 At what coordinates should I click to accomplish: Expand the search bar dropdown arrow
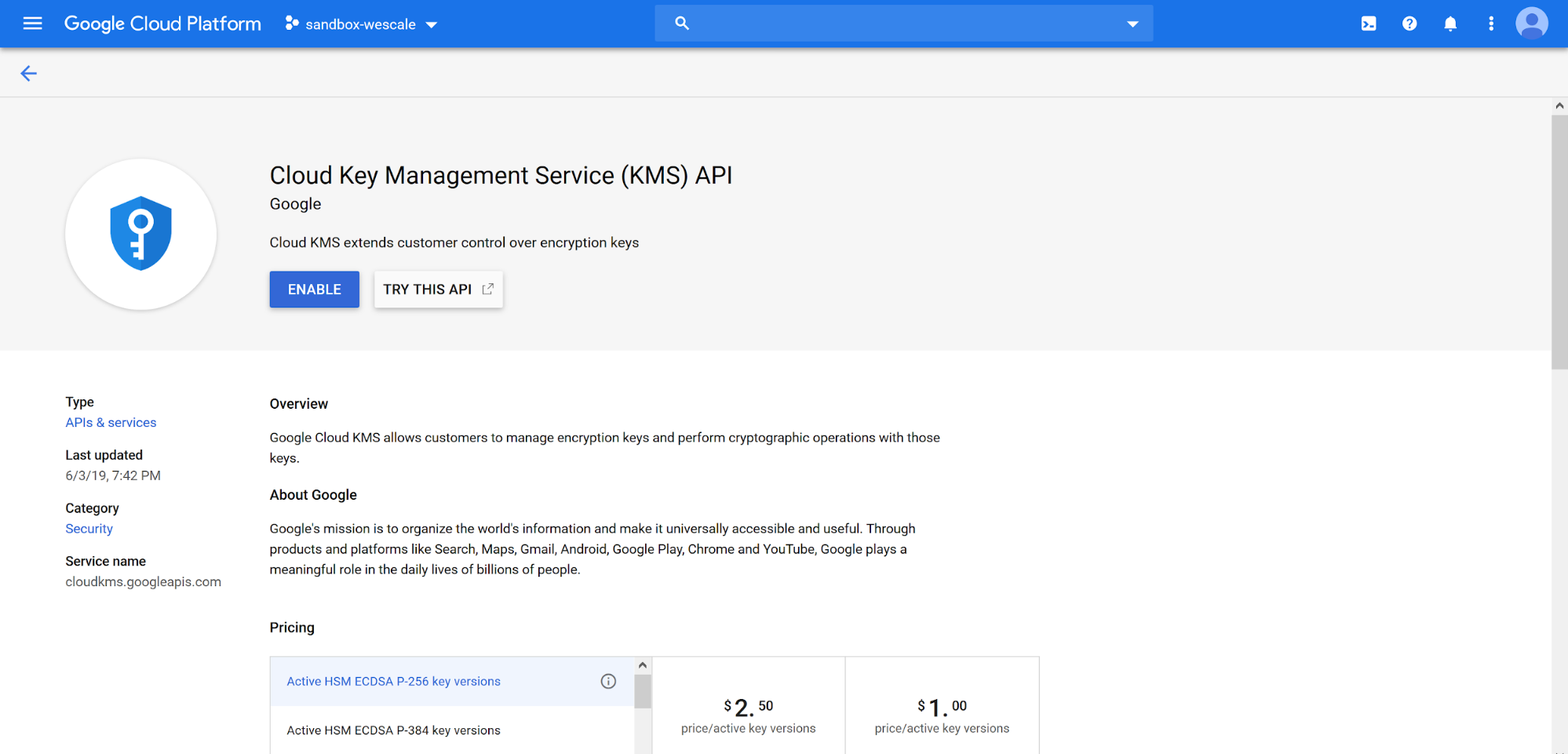coord(1132,24)
